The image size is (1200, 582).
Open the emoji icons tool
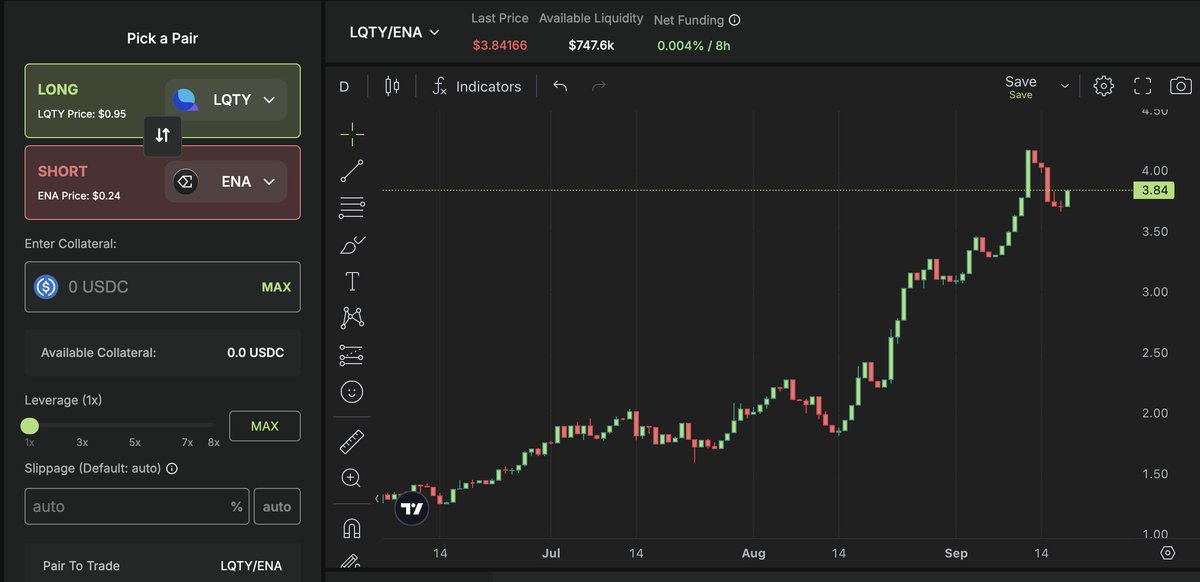click(x=352, y=392)
